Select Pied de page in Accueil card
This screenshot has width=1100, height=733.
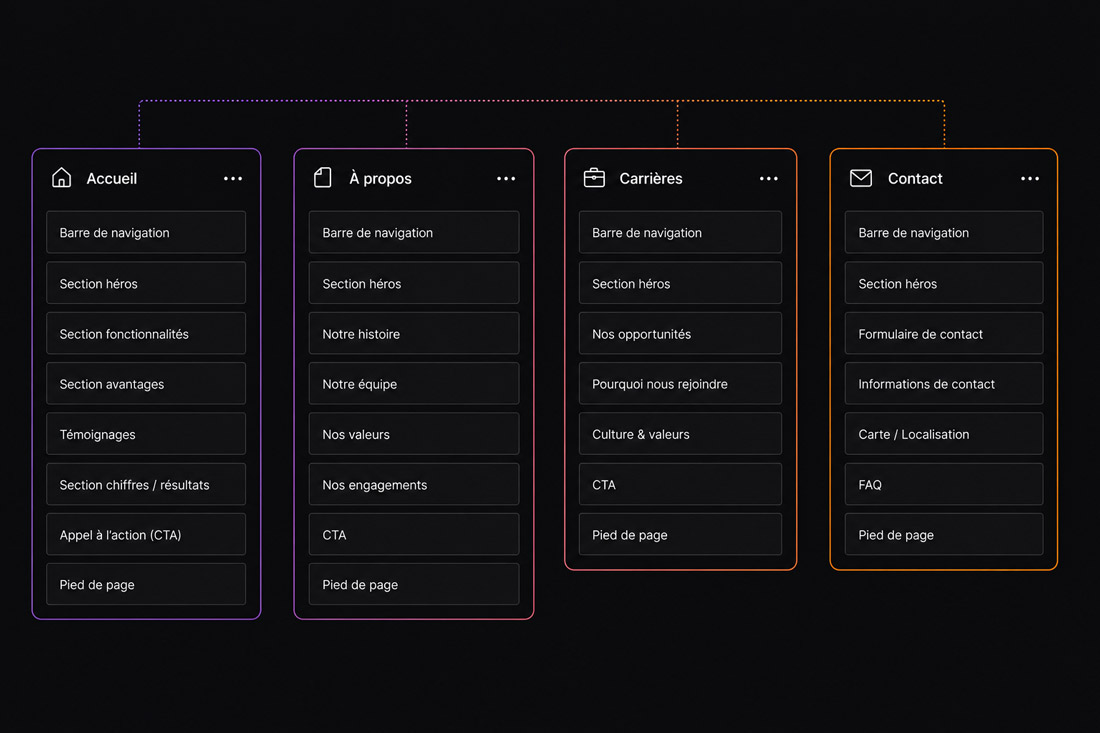(146, 584)
